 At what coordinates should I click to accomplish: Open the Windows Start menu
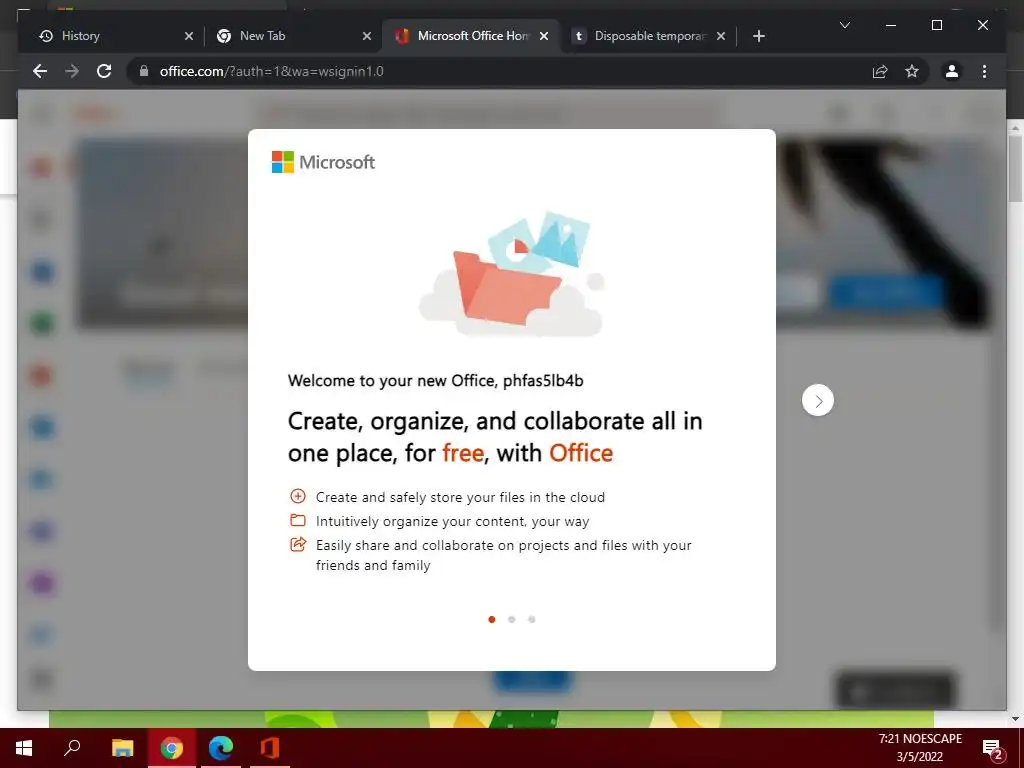pyautogui.click(x=24, y=748)
